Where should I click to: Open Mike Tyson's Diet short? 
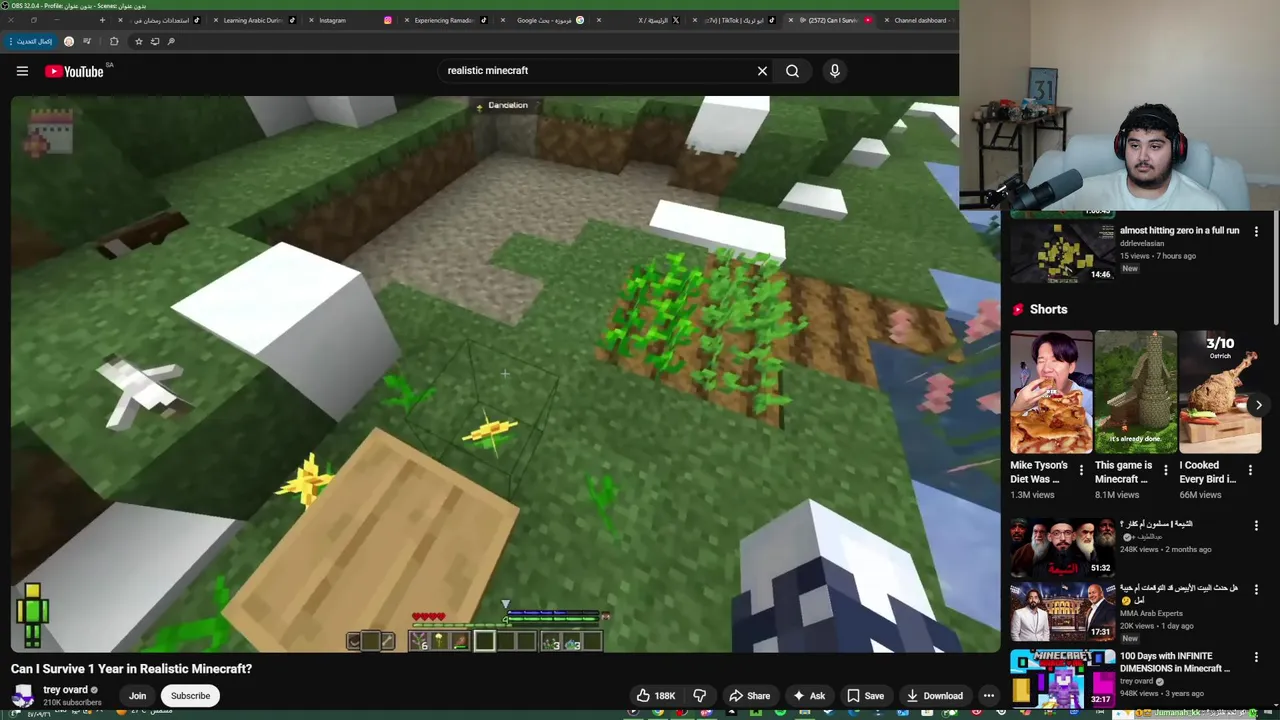click(x=1051, y=392)
